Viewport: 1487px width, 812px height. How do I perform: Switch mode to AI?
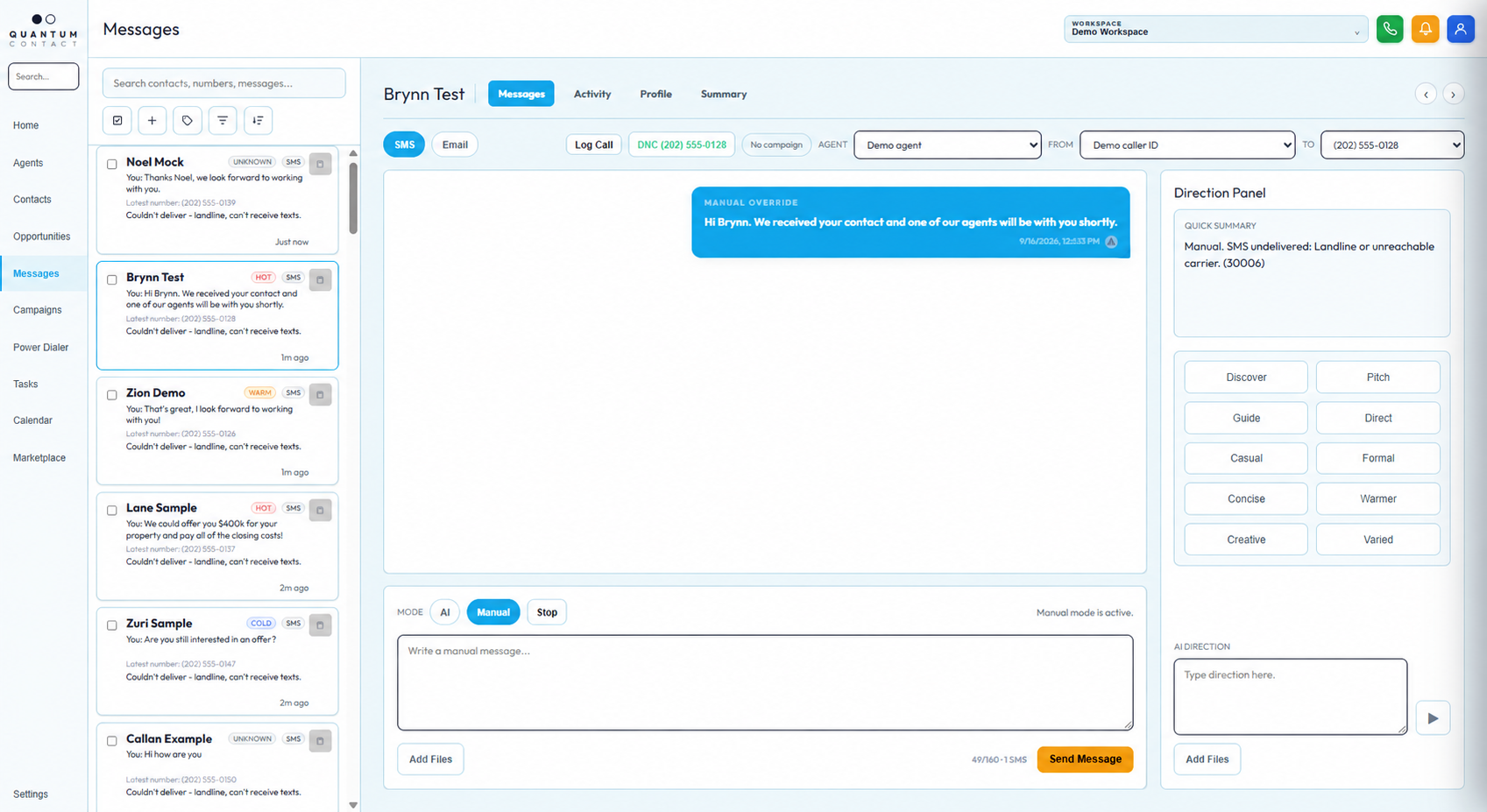[x=445, y=612]
